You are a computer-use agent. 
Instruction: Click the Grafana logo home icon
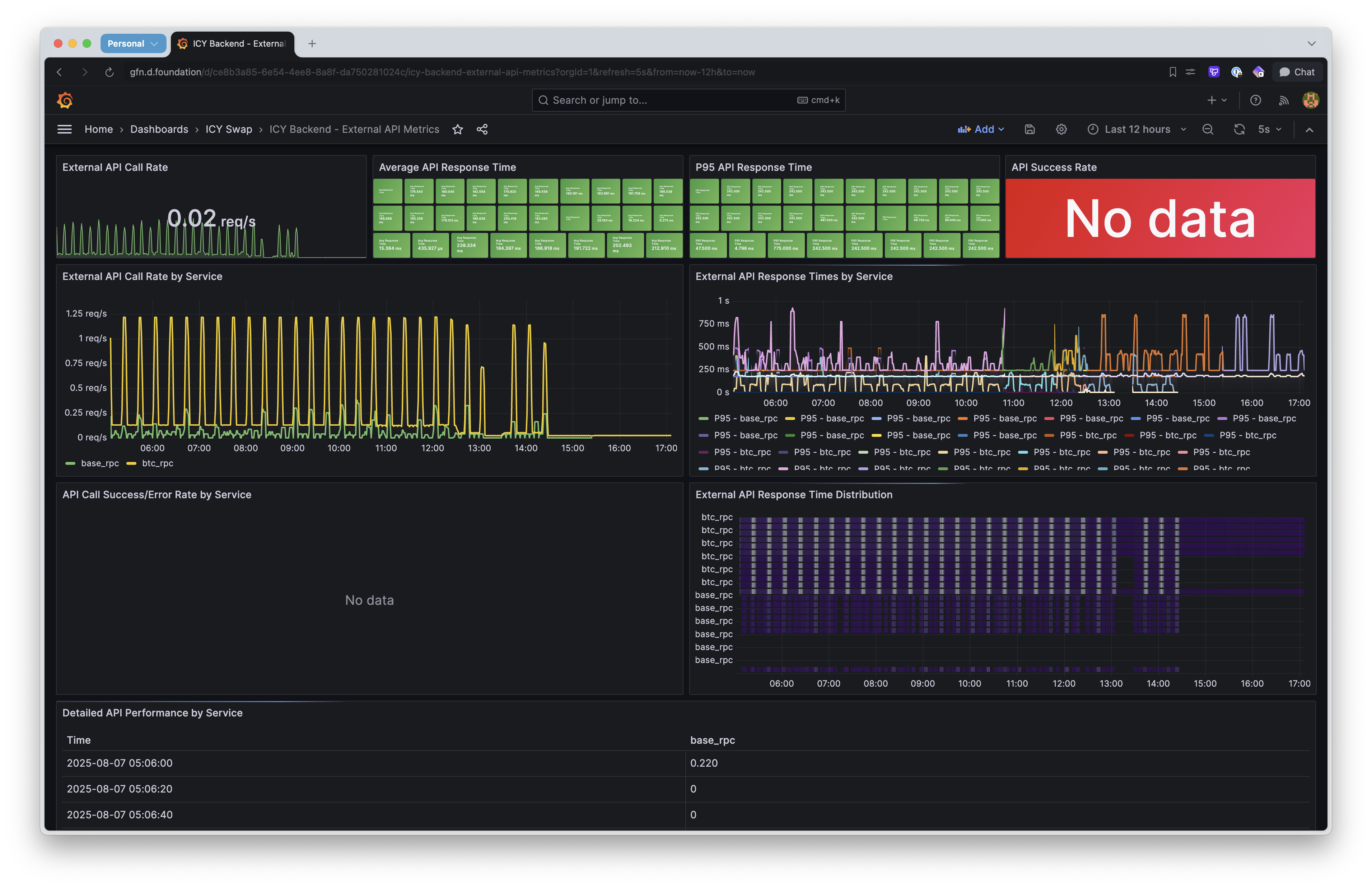click(65, 100)
